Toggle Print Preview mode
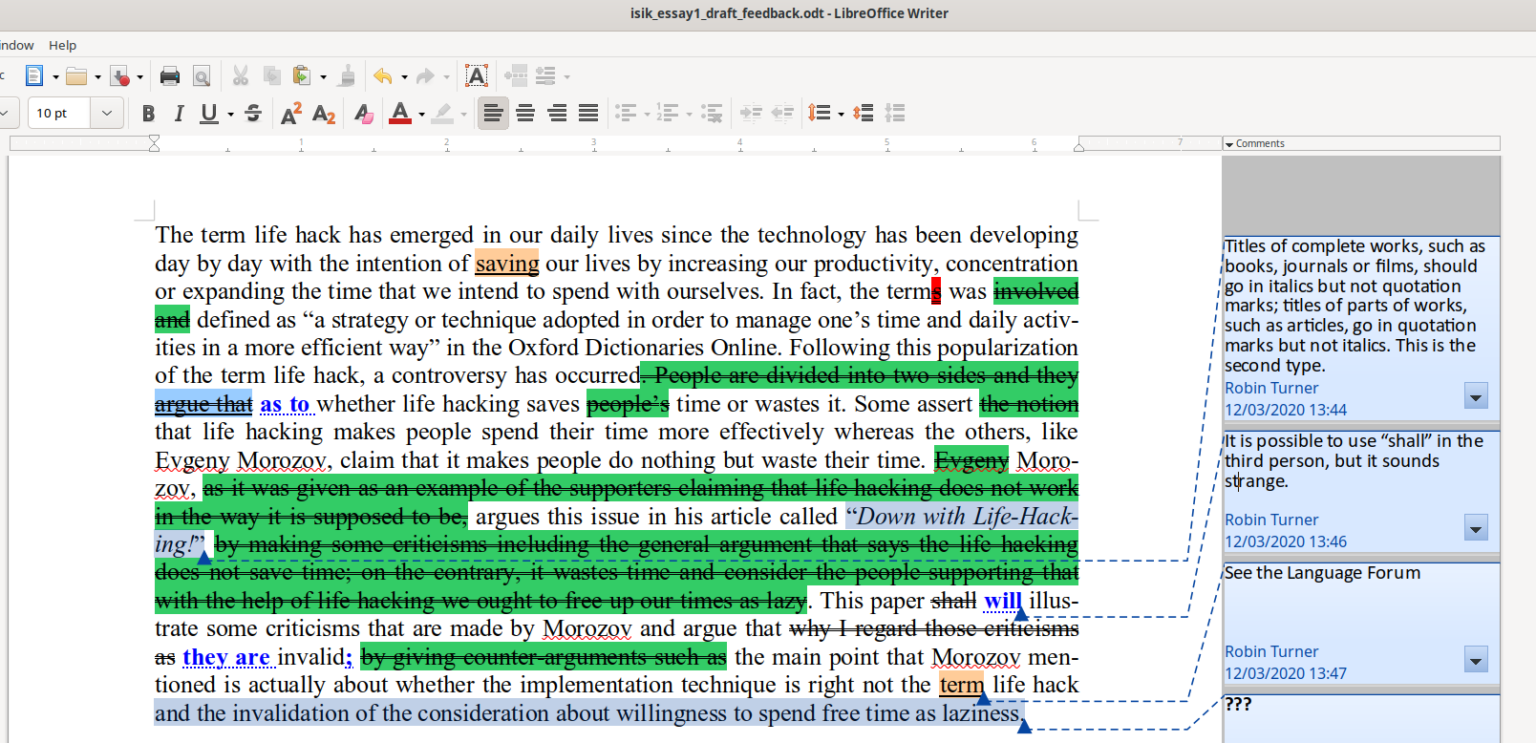 coord(201,76)
